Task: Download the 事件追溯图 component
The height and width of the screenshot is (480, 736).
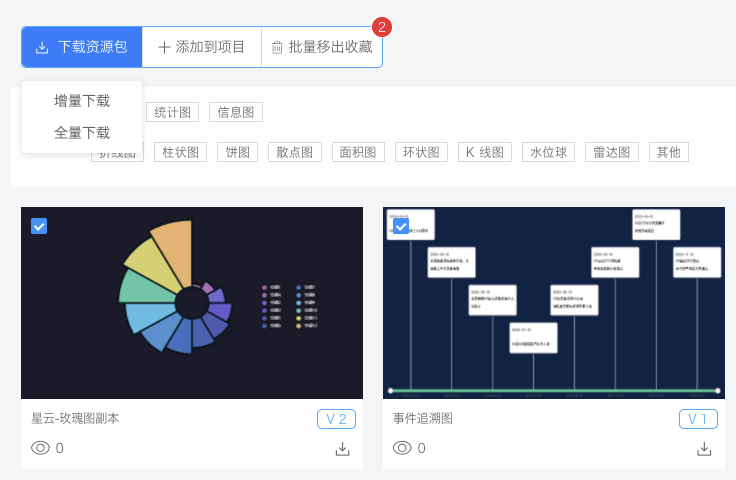Action: 704,449
